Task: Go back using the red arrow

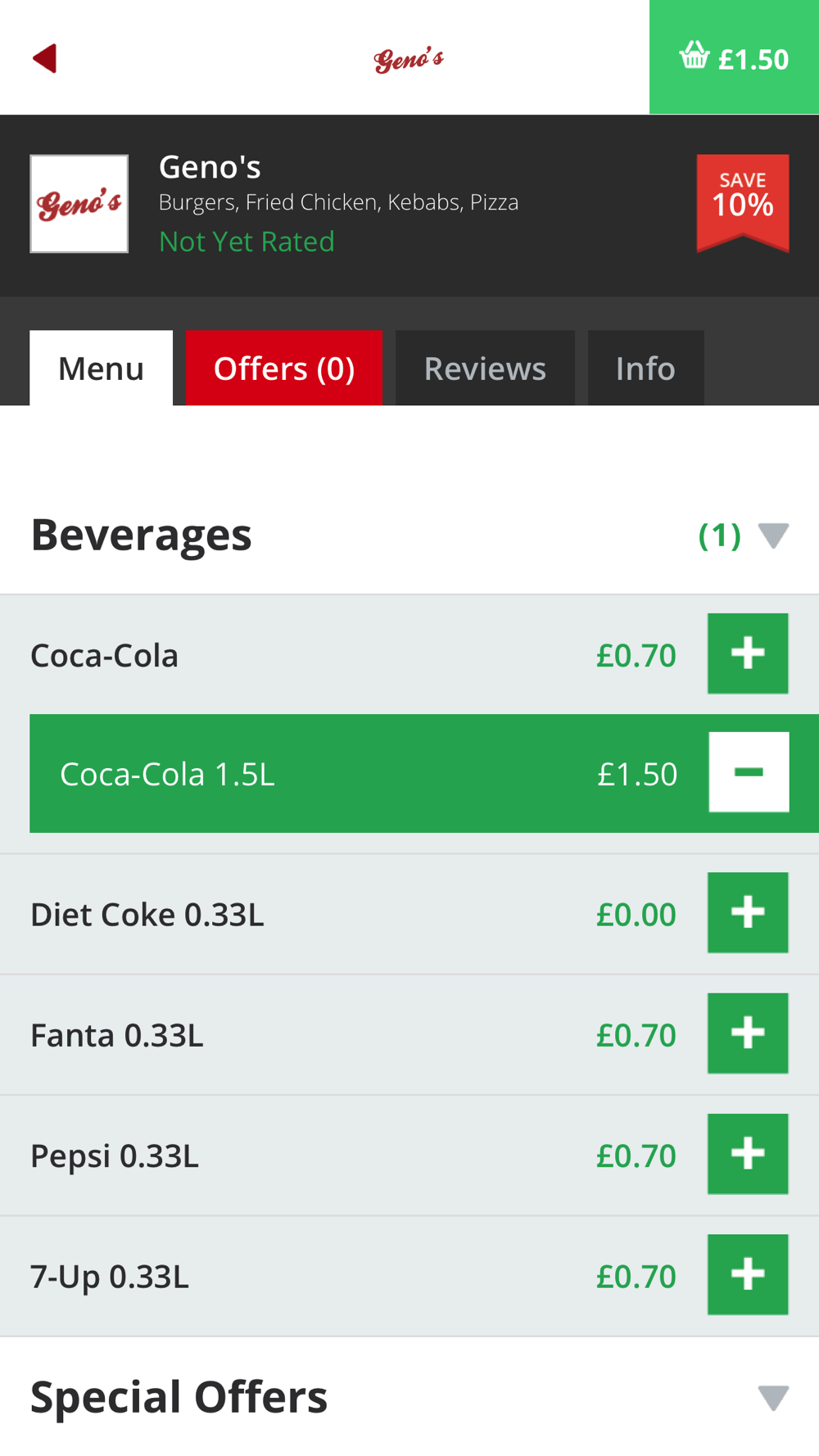Action: (x=45, y=58)
